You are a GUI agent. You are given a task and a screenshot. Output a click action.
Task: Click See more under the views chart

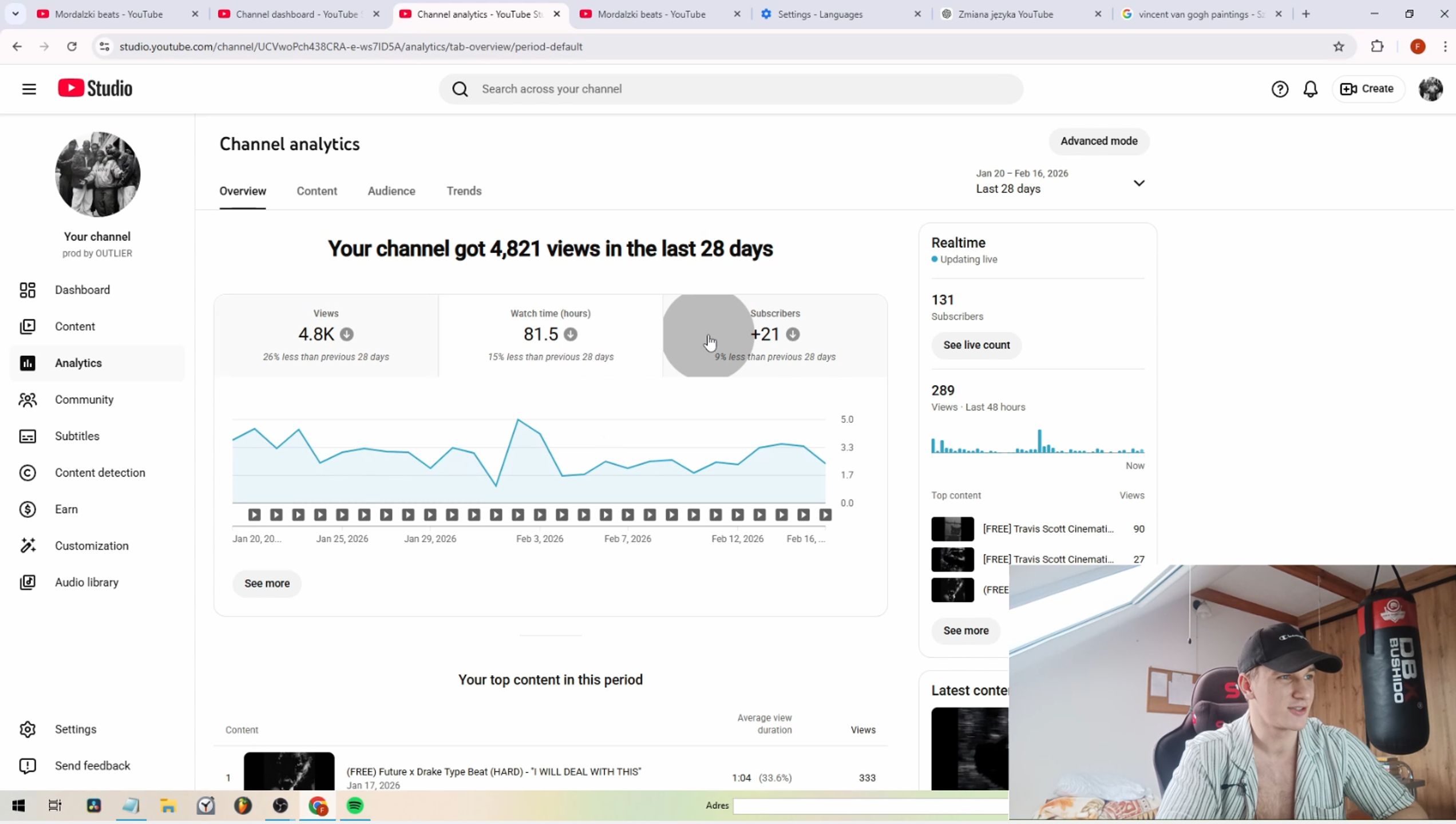click(267, 584)
